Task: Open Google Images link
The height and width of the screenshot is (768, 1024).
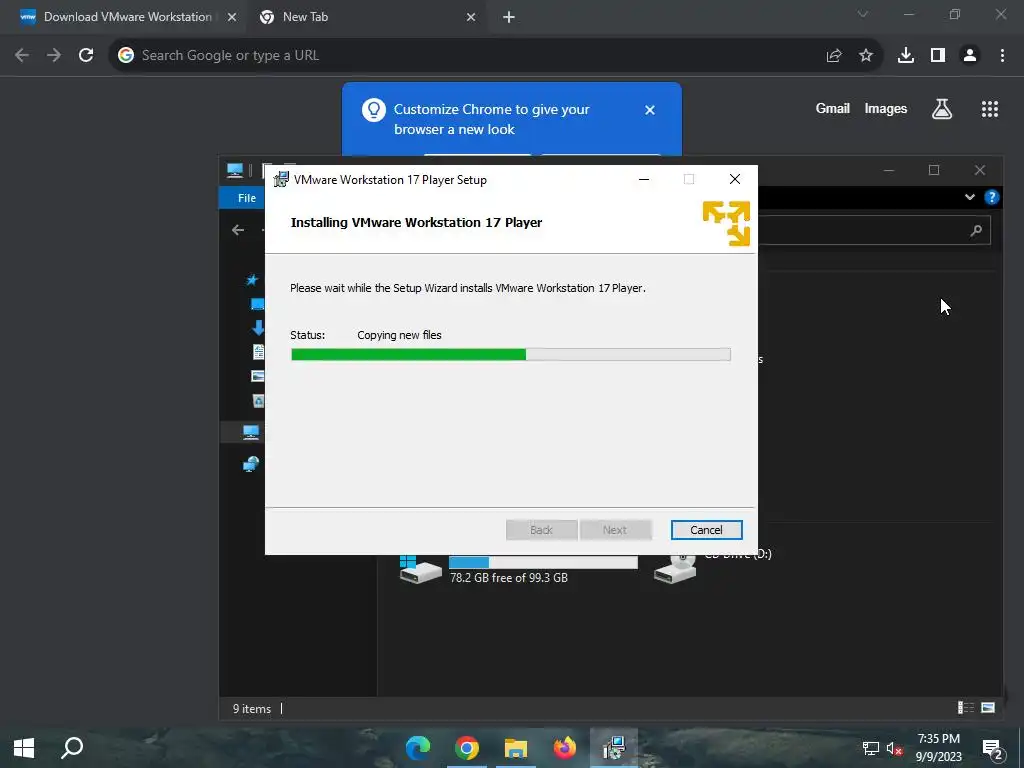Action: tap(885, 108)
